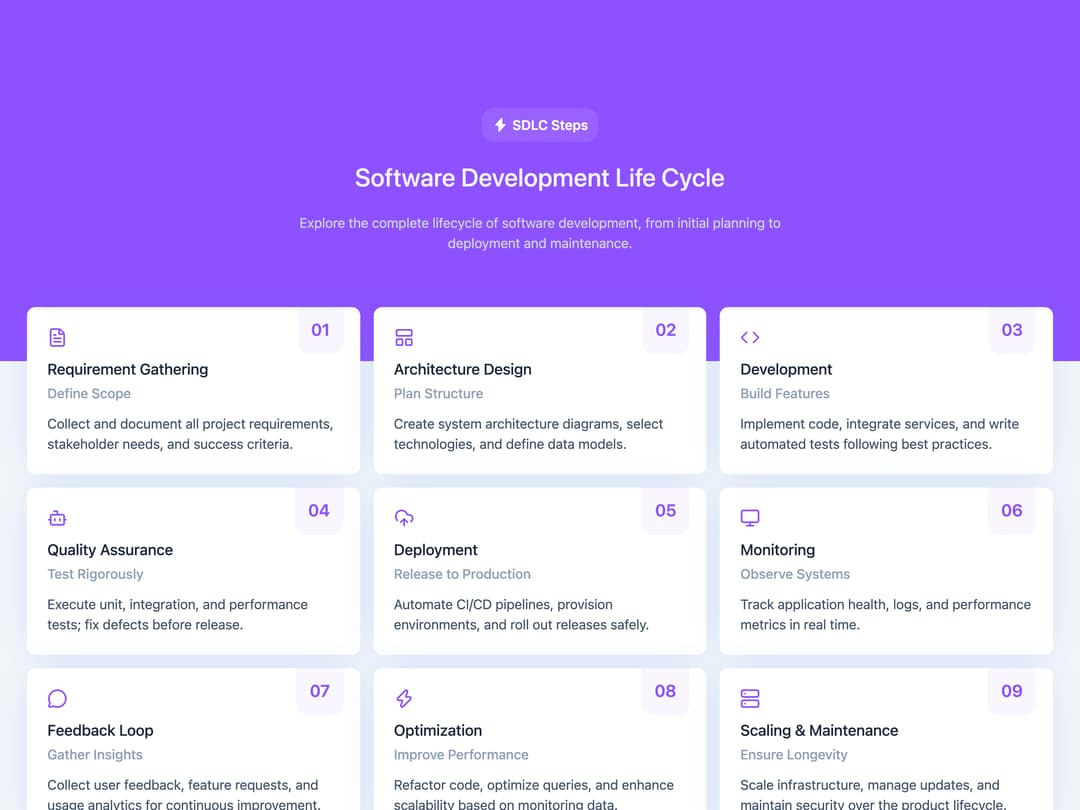Click the document icon on Requirement Gathering card
This screenshot has height=810, width=1080.
tap(57, 337)
